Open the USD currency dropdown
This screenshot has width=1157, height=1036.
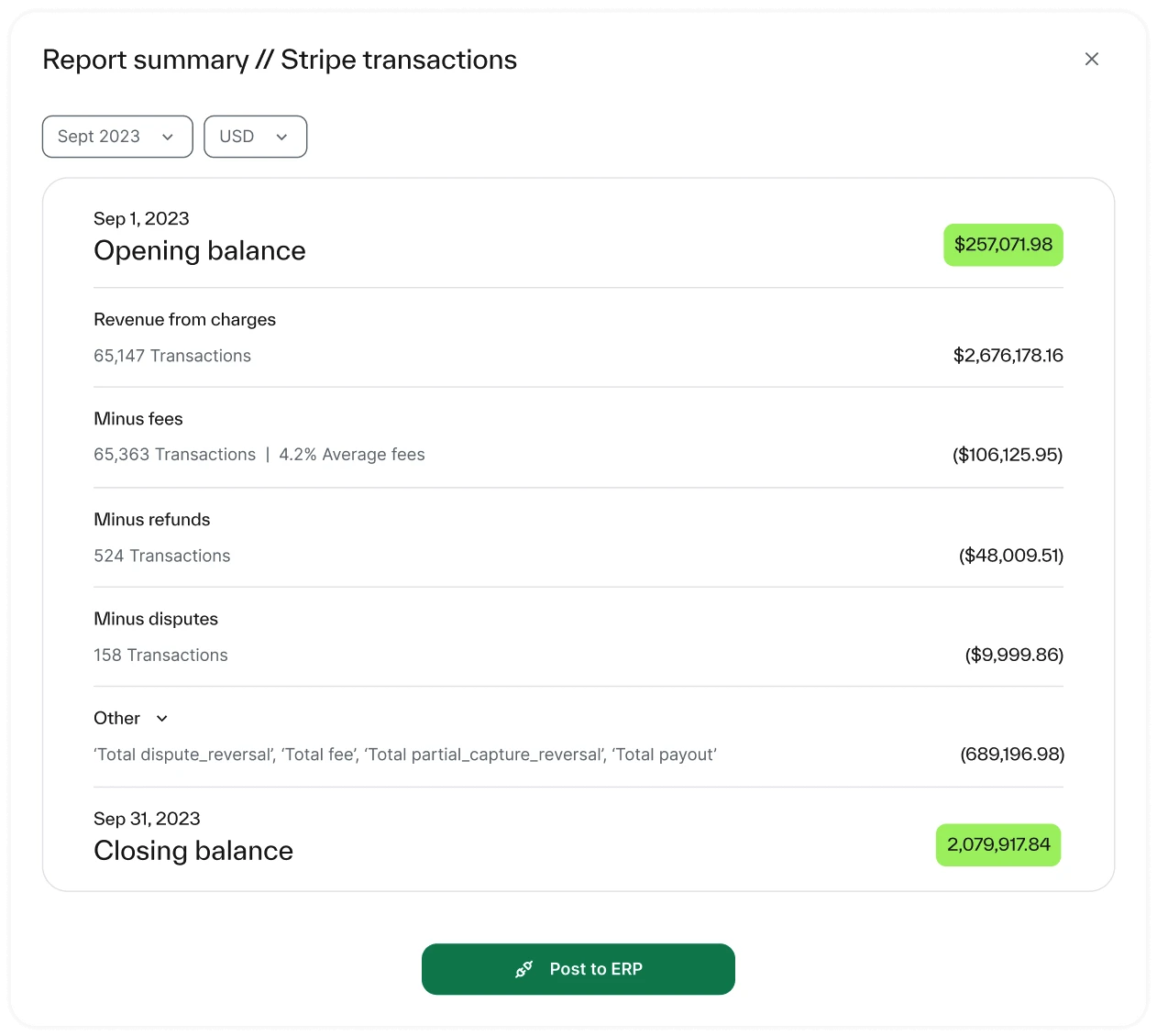coord(255,137)
